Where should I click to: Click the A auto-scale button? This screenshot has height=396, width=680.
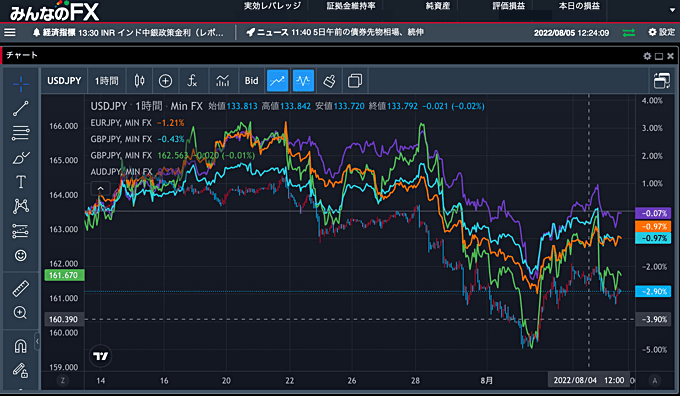coord(655,380)
